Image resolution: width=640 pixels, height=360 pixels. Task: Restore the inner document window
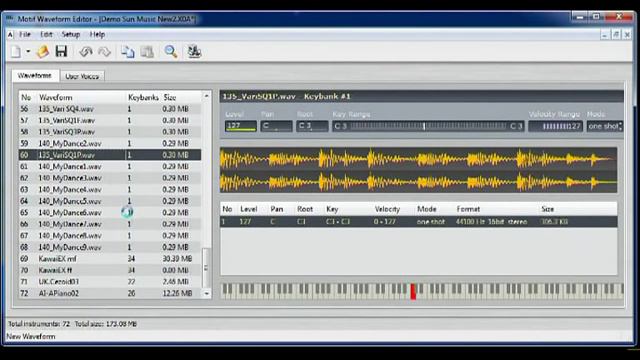tap(616, 35)
